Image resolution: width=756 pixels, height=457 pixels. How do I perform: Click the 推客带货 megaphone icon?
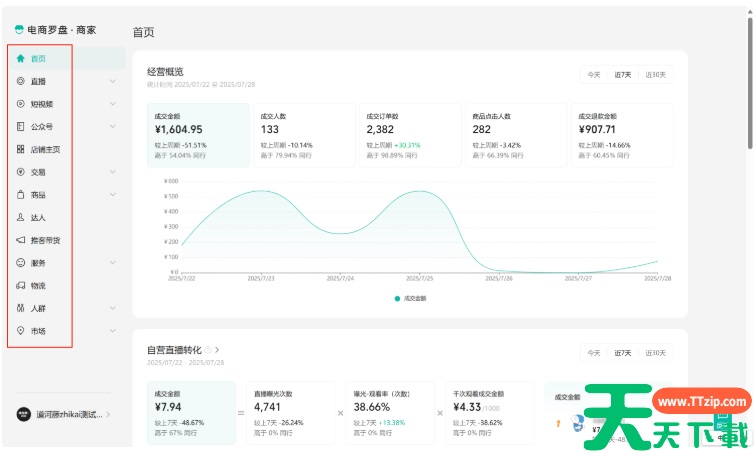coord(21,240)
